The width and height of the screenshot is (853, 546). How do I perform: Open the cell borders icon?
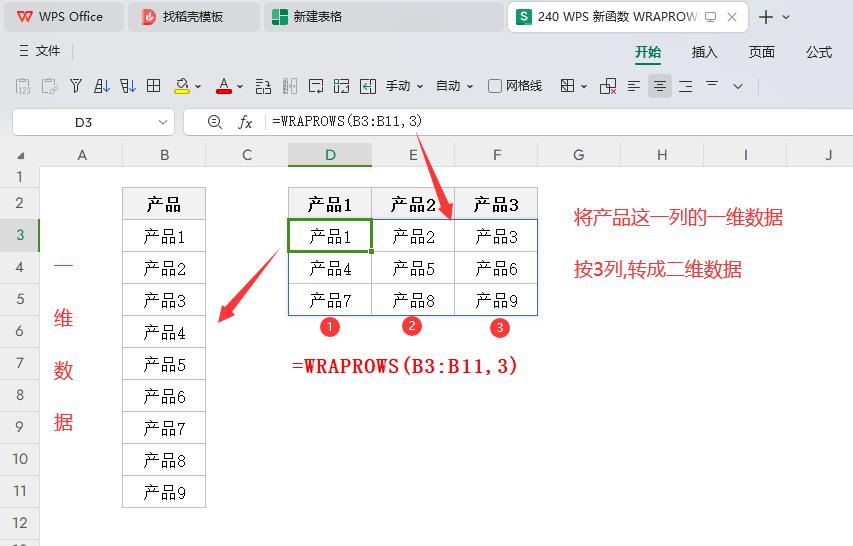point(153,87)
